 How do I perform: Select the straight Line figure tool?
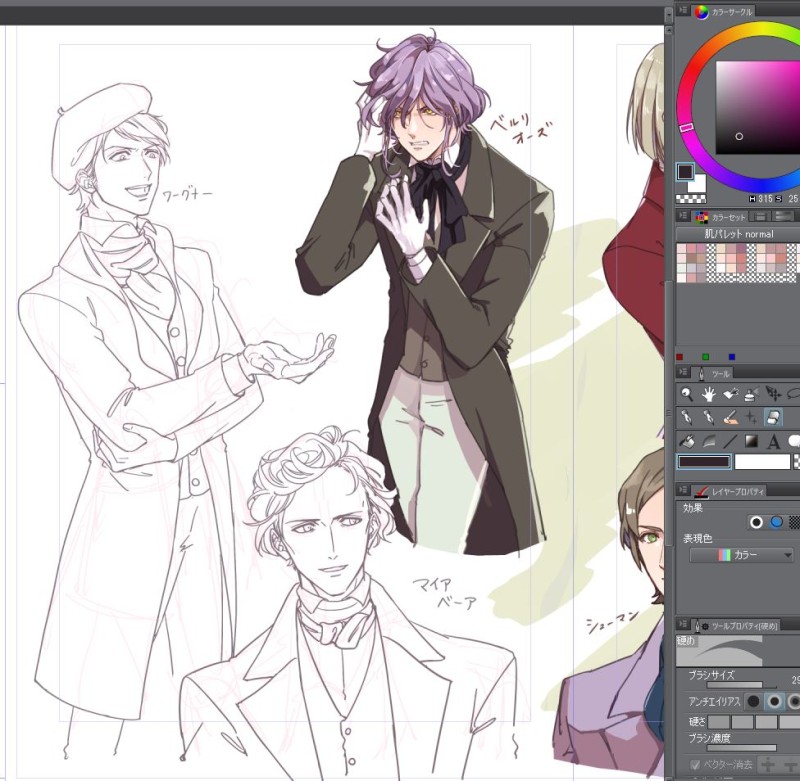click(x=731, y=441)
